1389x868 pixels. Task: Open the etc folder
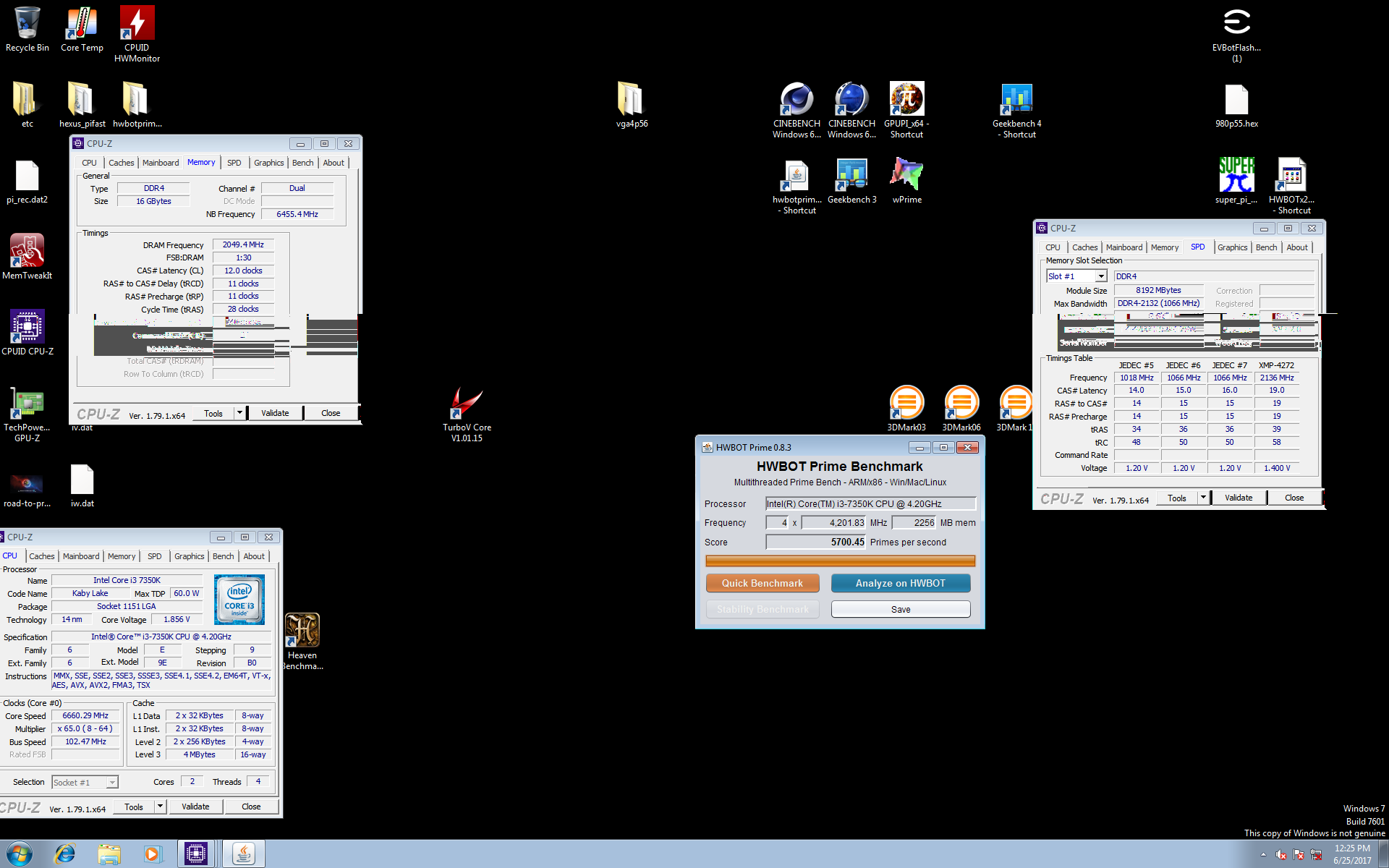point(27,105)
